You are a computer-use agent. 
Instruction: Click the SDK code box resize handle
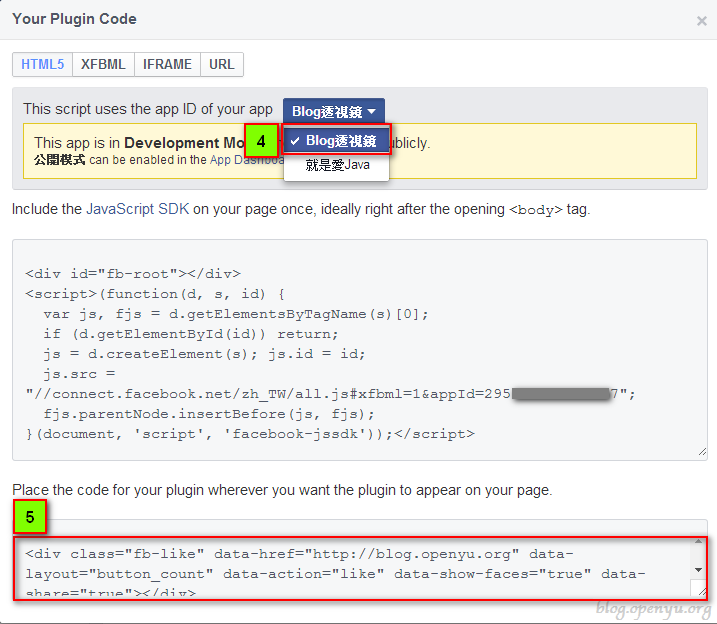click(x=702, y=452)
